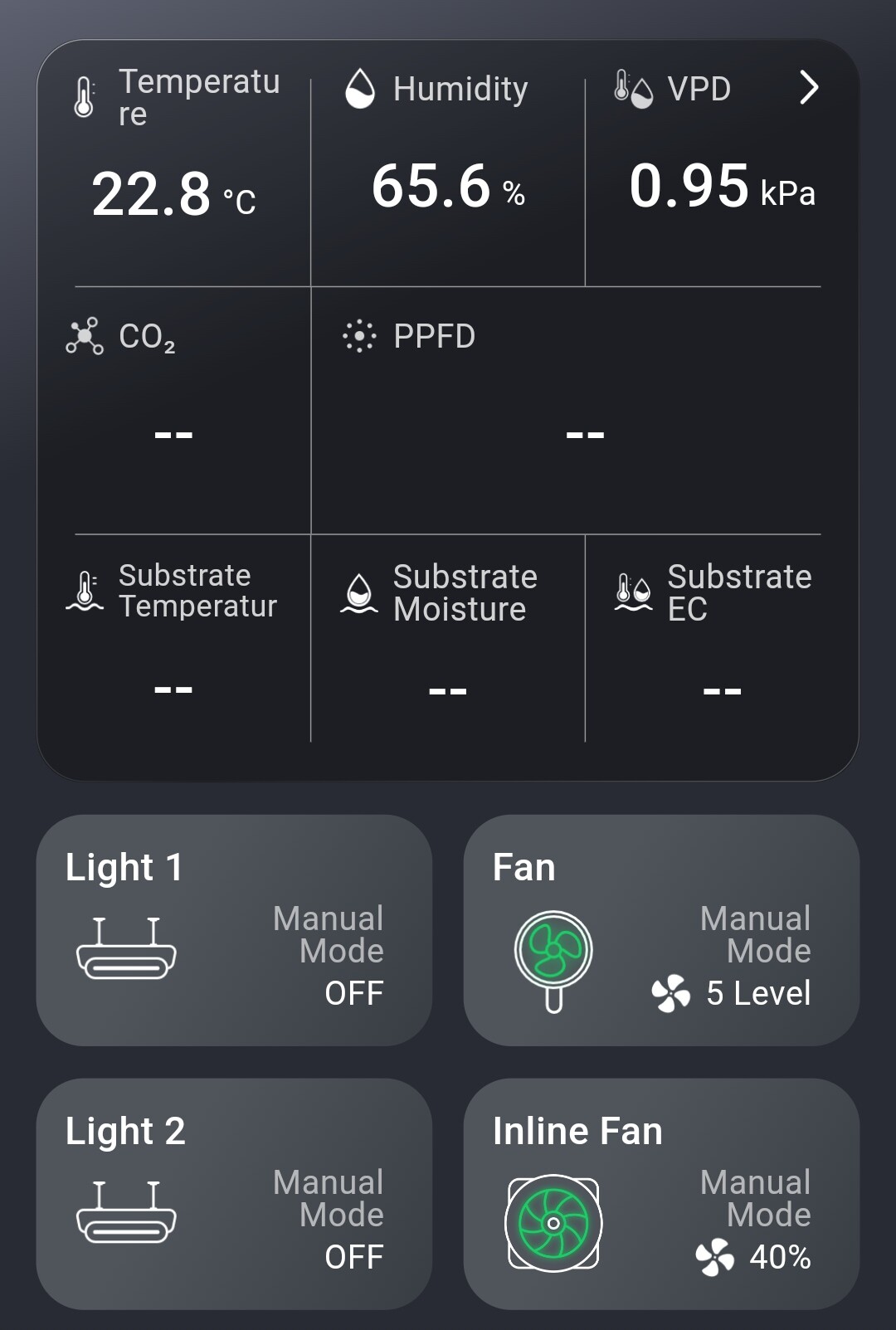Toggle Light 2 OFF status
The height and width of the screenshot is (1330, 896).
point(354,1257)
